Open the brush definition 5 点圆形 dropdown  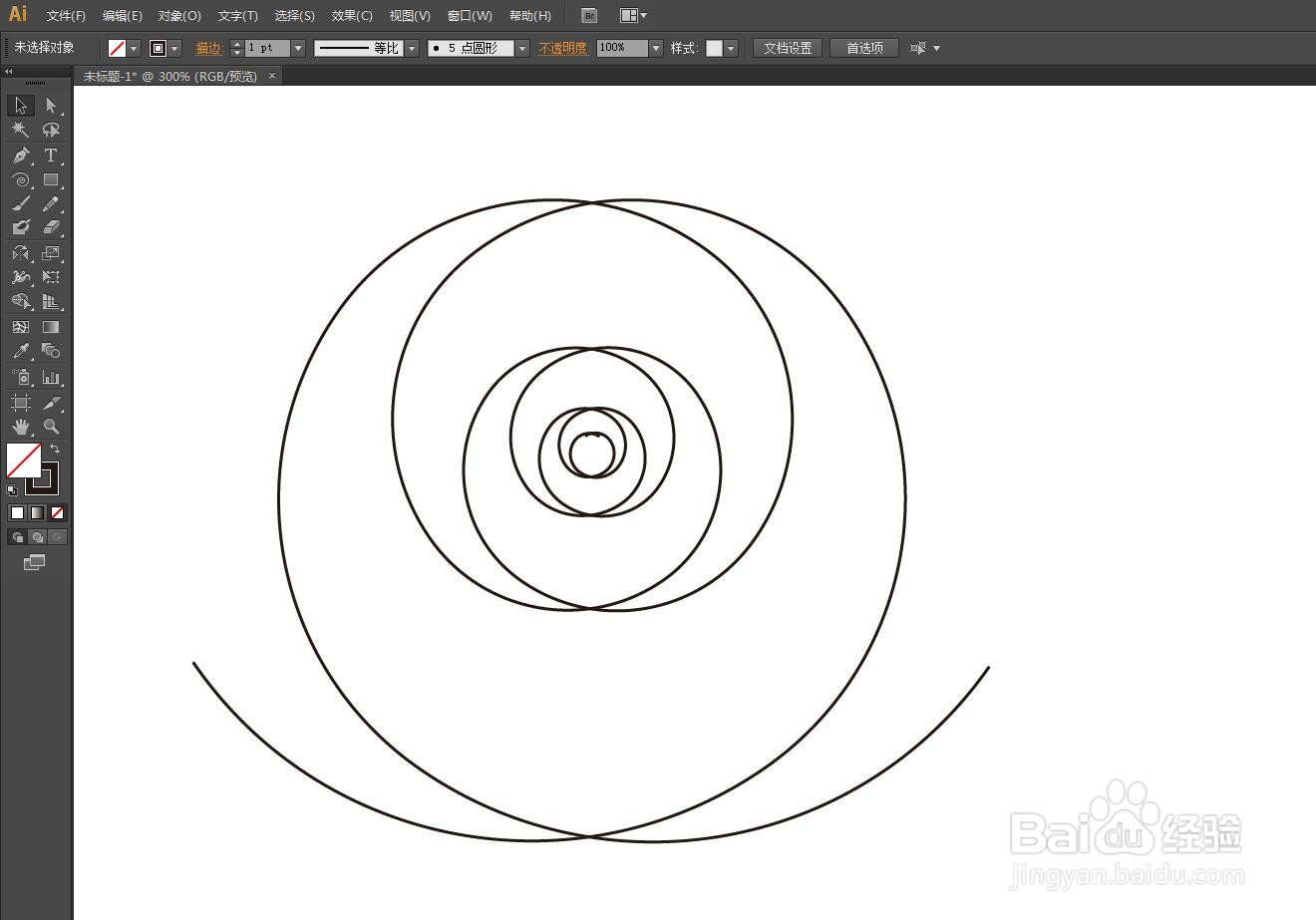click(522, 48)
